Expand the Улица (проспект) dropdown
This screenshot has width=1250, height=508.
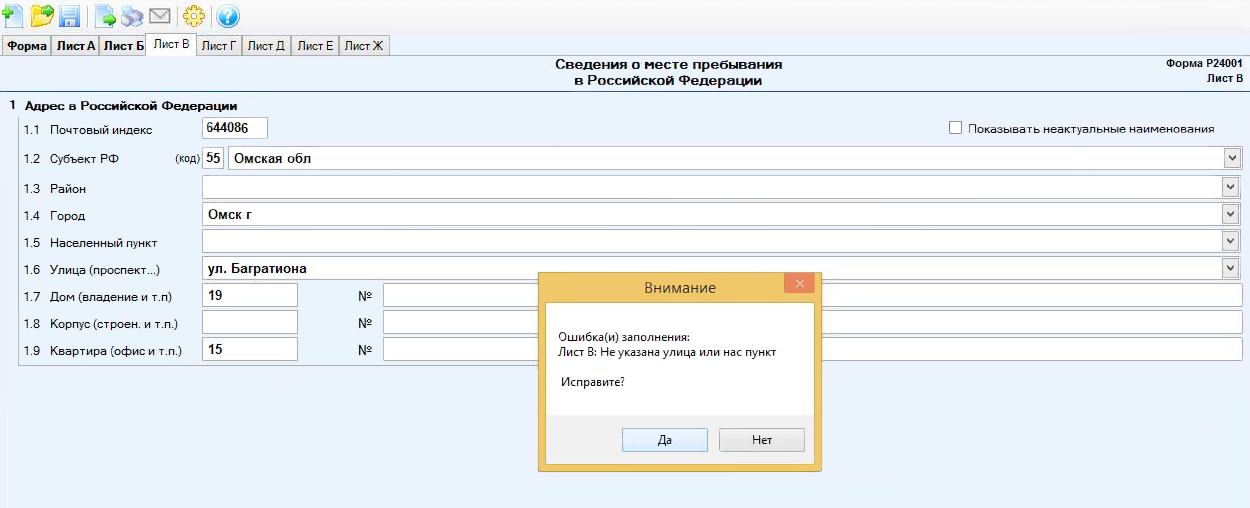click(x=1231, y=268)
